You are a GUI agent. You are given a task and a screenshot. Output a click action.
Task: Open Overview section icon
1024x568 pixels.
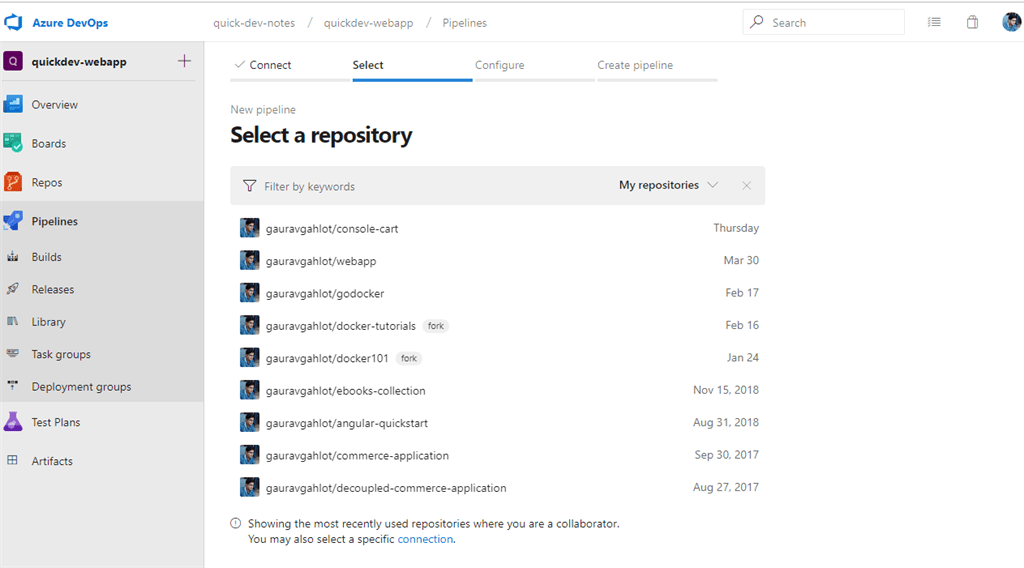pos(13,104)
